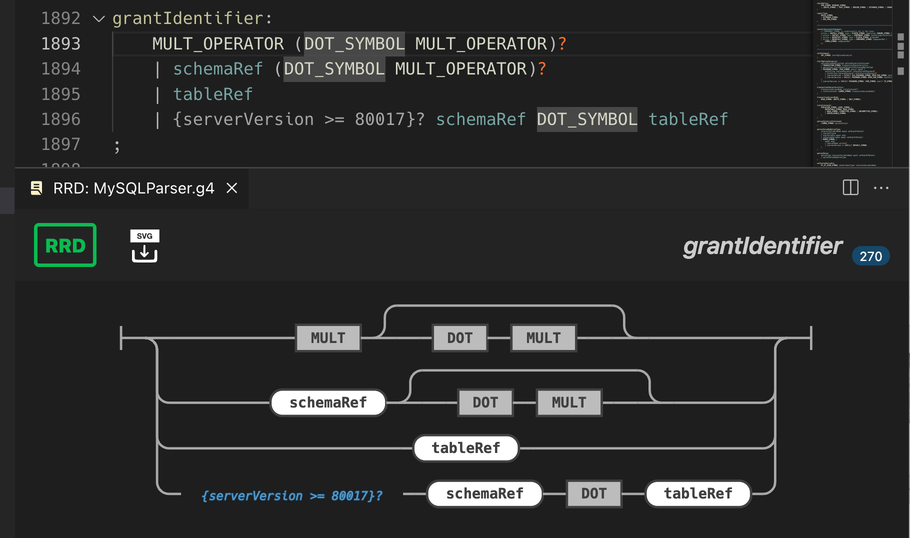910x538 pixels.
Task: Open the More Actions ellipsis menu
Action: [x=881, y=187]
